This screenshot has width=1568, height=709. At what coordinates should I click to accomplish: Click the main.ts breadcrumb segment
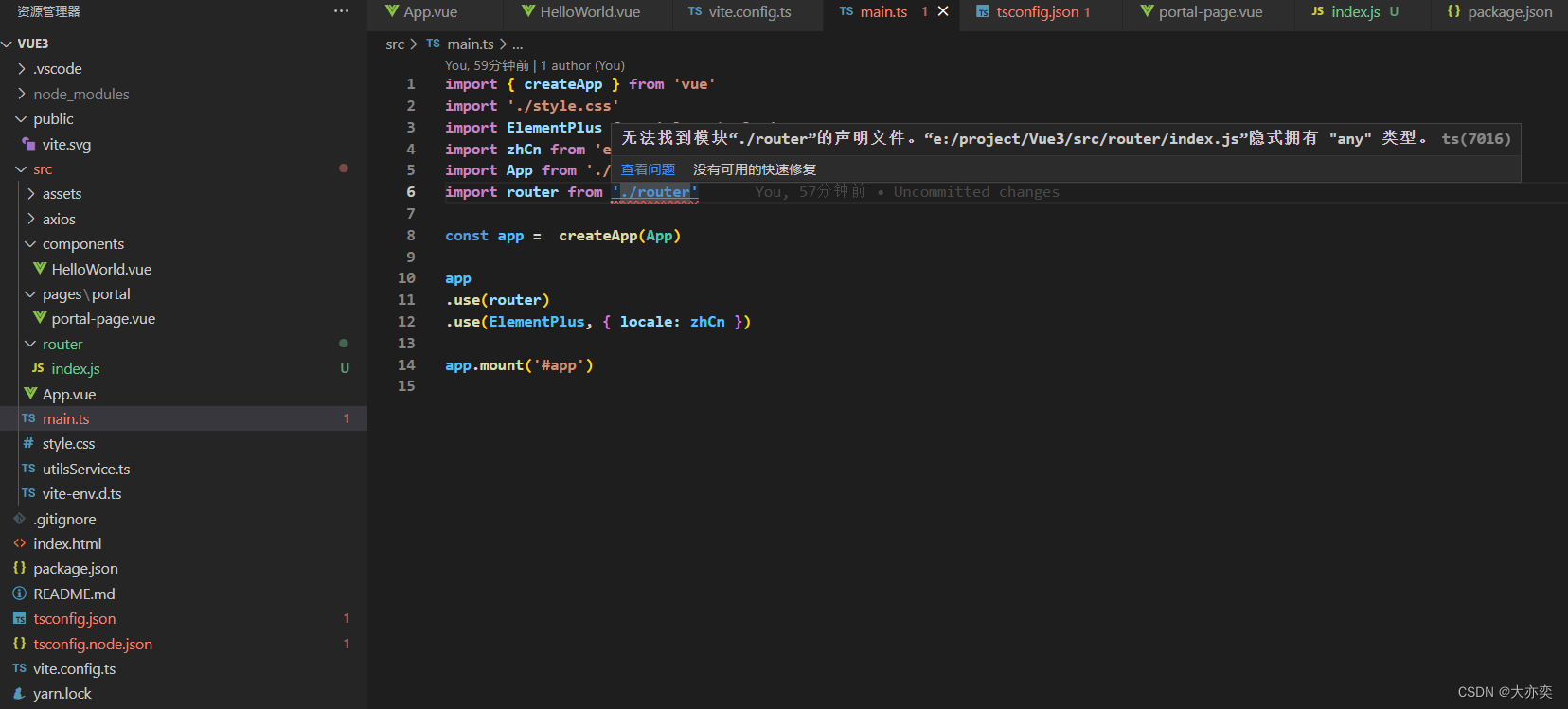point(471,44)
